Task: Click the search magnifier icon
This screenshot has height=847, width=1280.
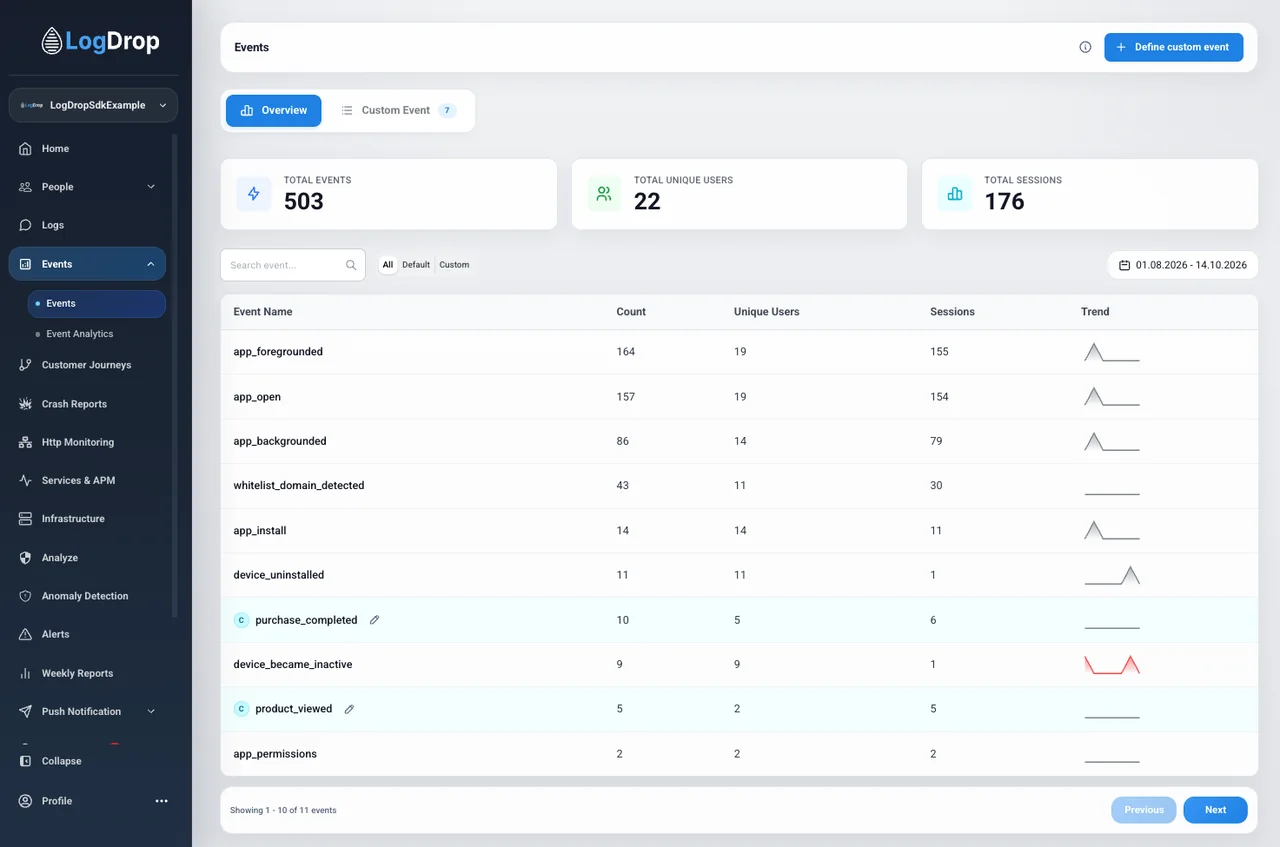Action: 351,265
